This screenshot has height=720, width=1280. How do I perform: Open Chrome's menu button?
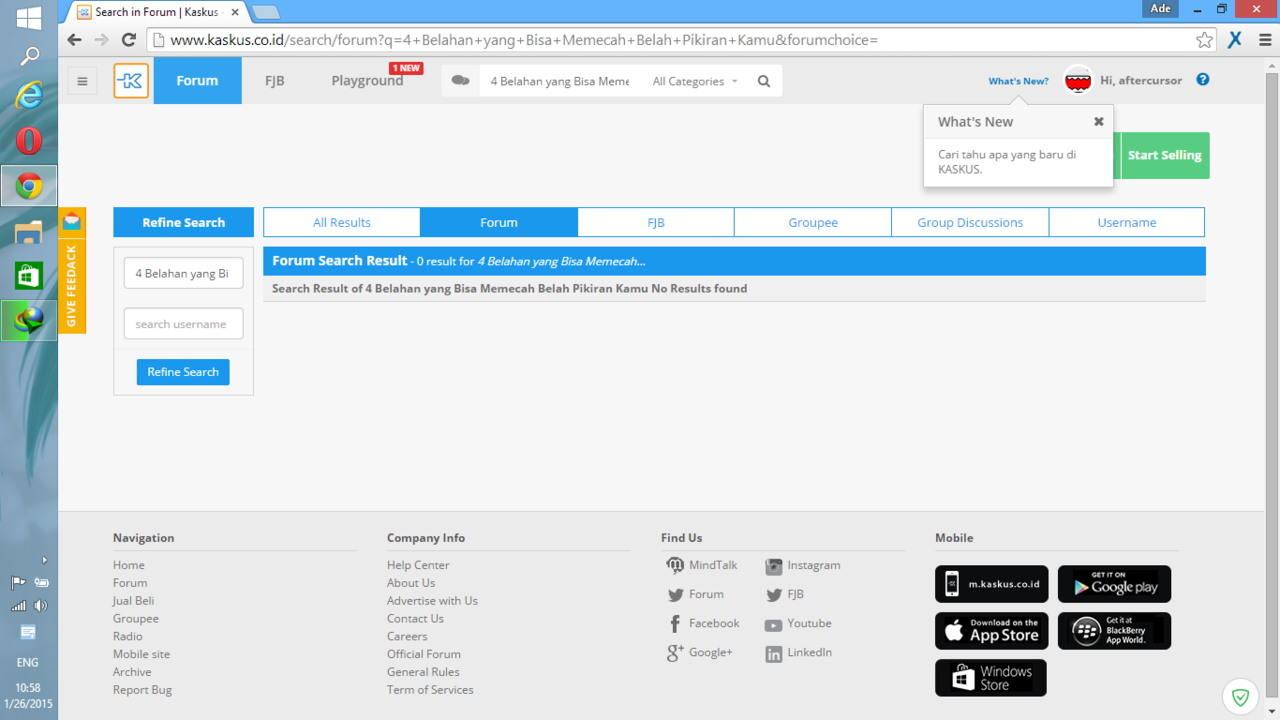[1265, 40]
